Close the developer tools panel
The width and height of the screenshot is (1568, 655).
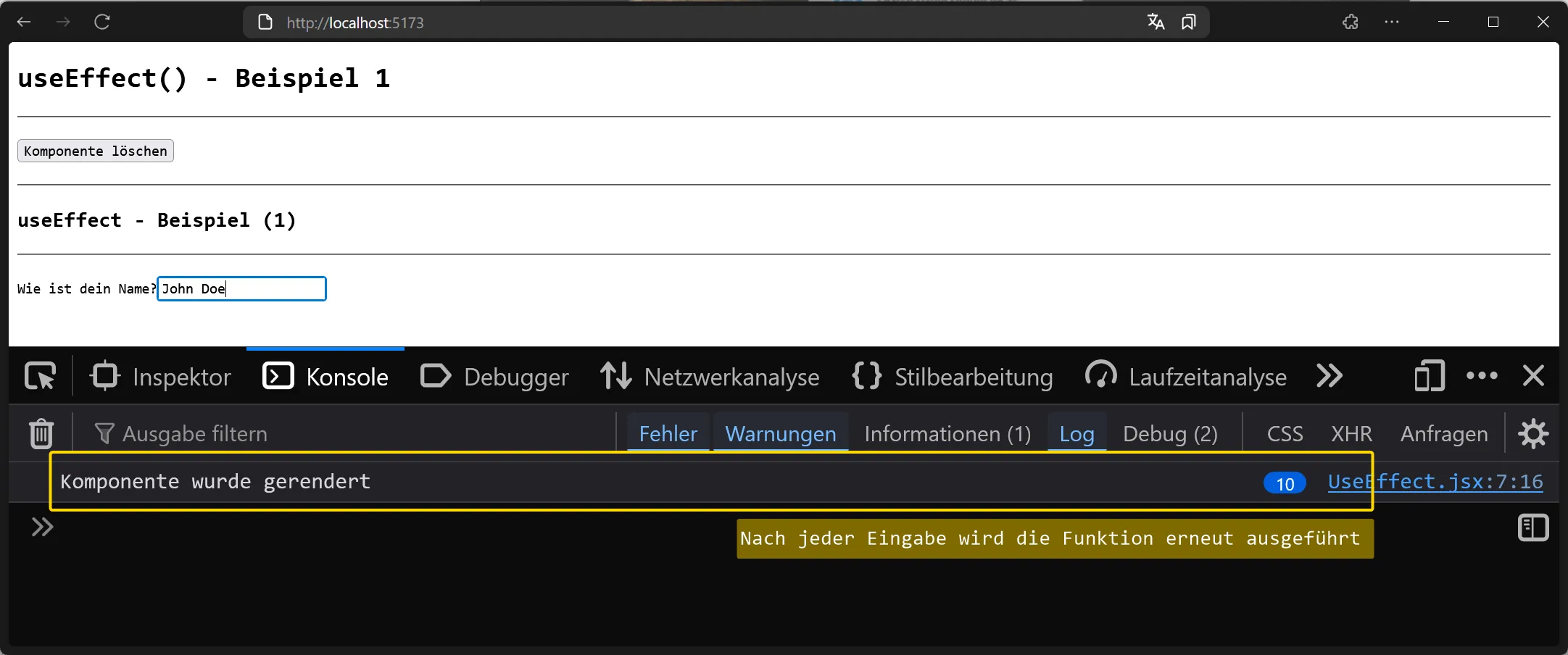click(1533, 375)
